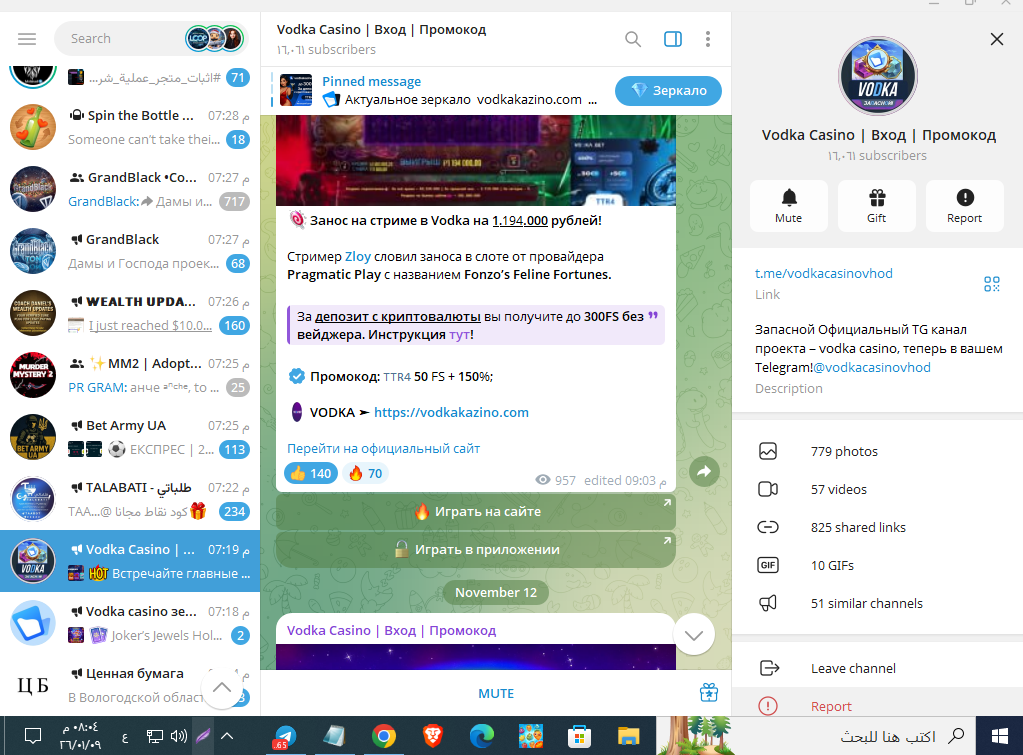1023x755 pixels.
Task: Open Microsoft Edge from taskbar
Action: point(481,736)
